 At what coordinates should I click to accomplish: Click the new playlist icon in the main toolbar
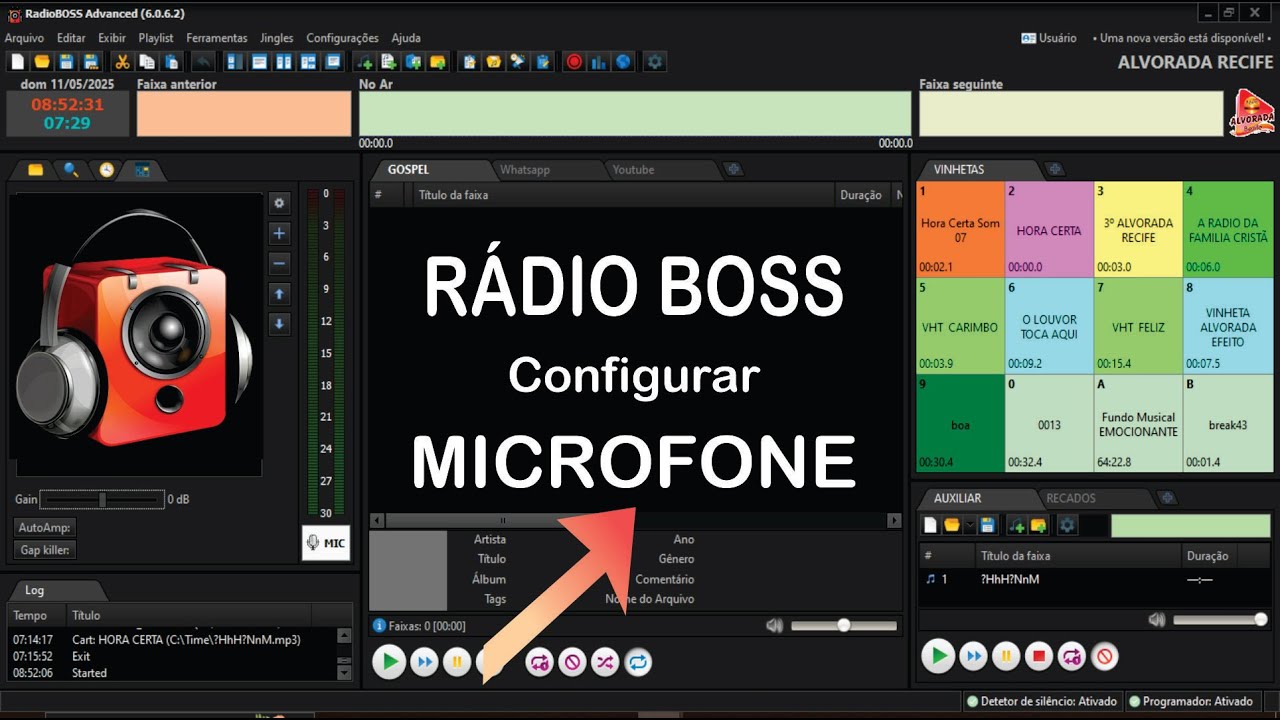coord(18,62)
